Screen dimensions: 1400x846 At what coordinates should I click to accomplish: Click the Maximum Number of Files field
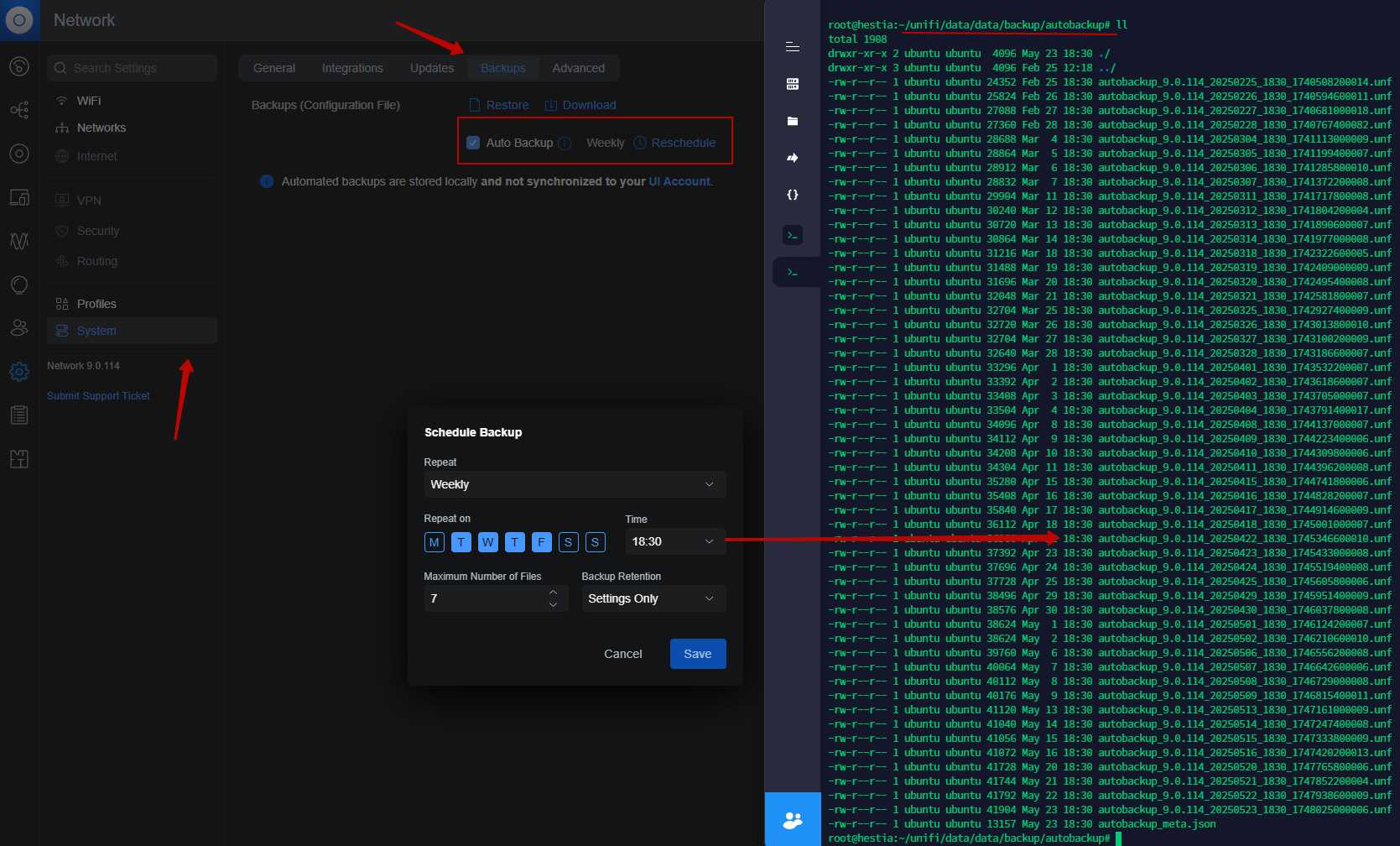[496, 598]
